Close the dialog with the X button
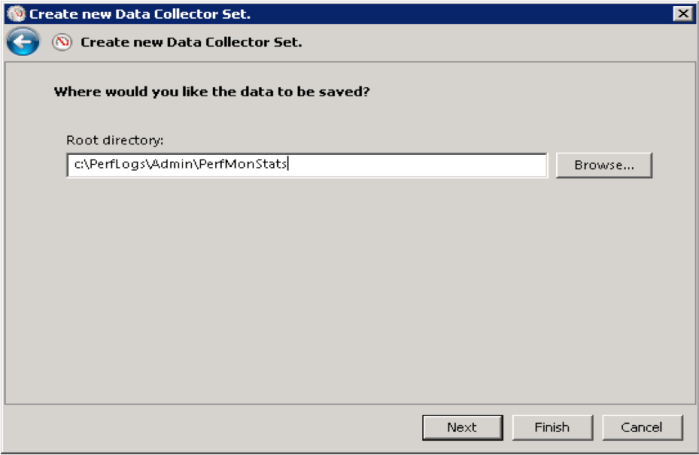 (x=682, y=13)
